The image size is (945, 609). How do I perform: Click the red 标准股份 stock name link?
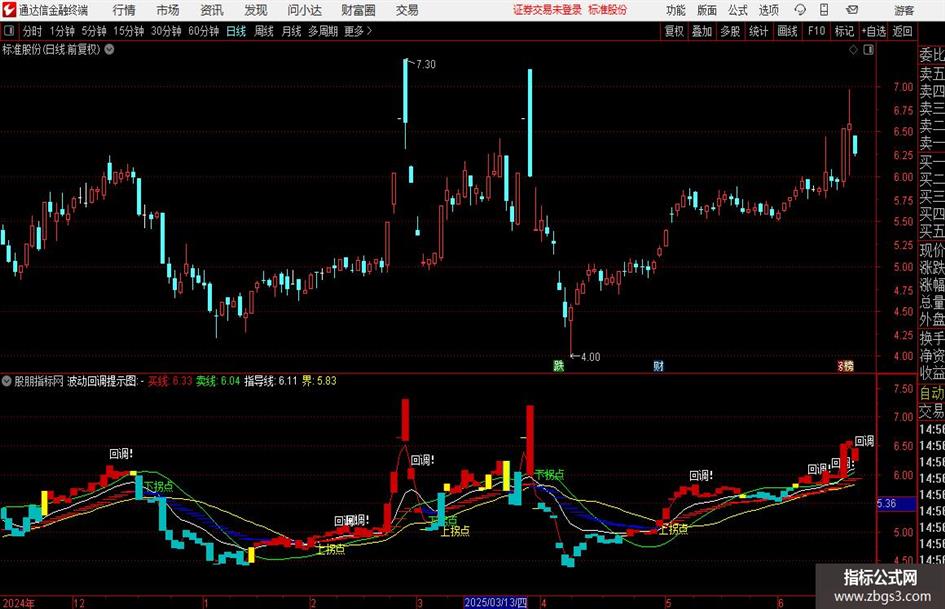point(608,10)
